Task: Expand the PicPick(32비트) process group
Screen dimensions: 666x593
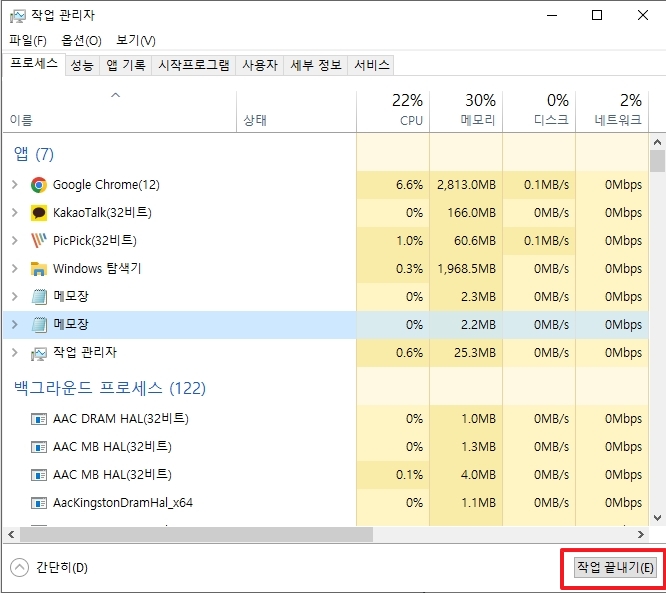Action: 15,241
